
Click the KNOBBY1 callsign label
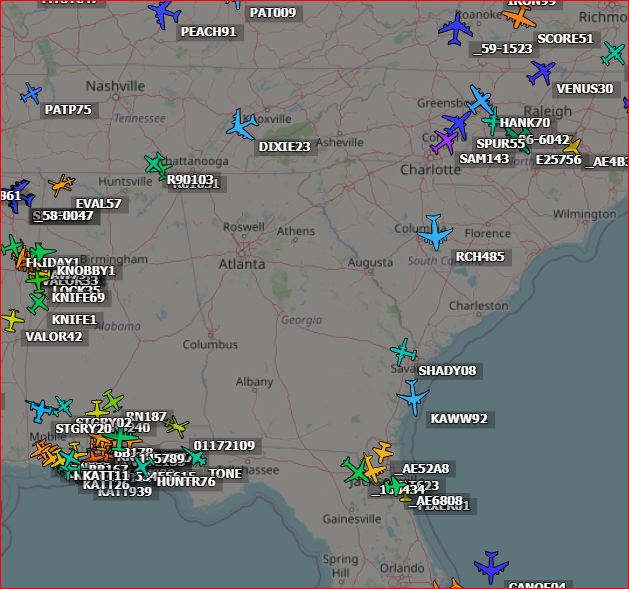click(86, 271)
